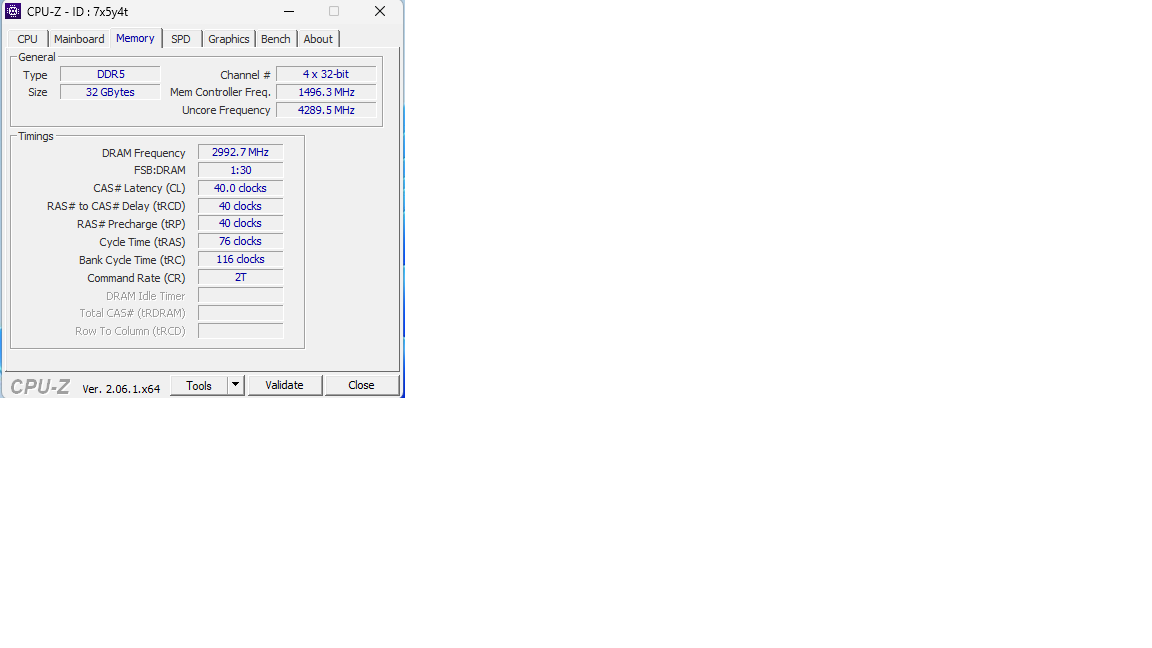Select the 1496.3 MHz controller frequency

(x=326, y=92)
